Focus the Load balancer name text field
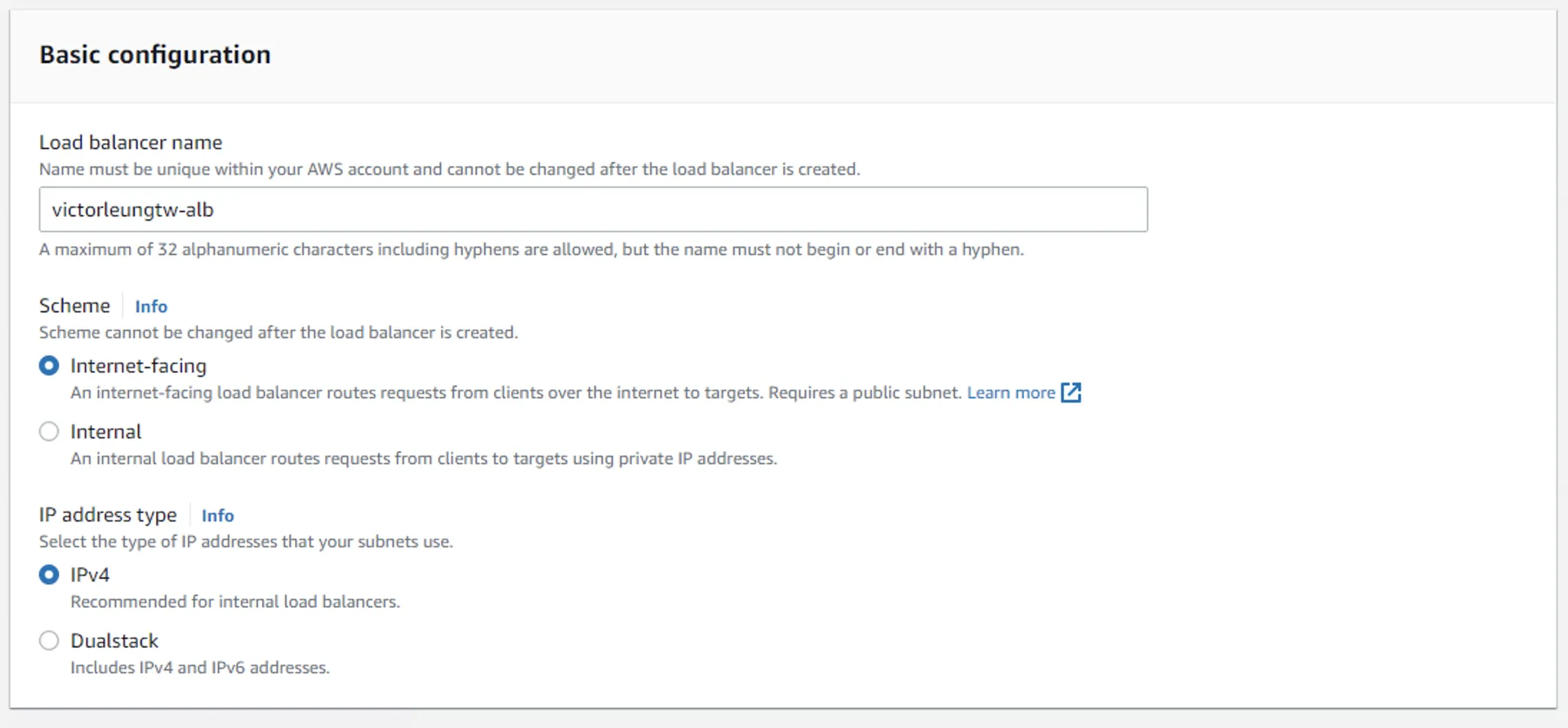 pos(593,210)
